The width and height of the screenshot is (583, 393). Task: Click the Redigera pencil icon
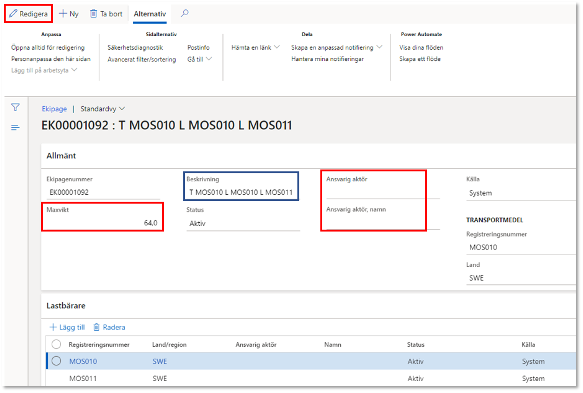point(13,14)
